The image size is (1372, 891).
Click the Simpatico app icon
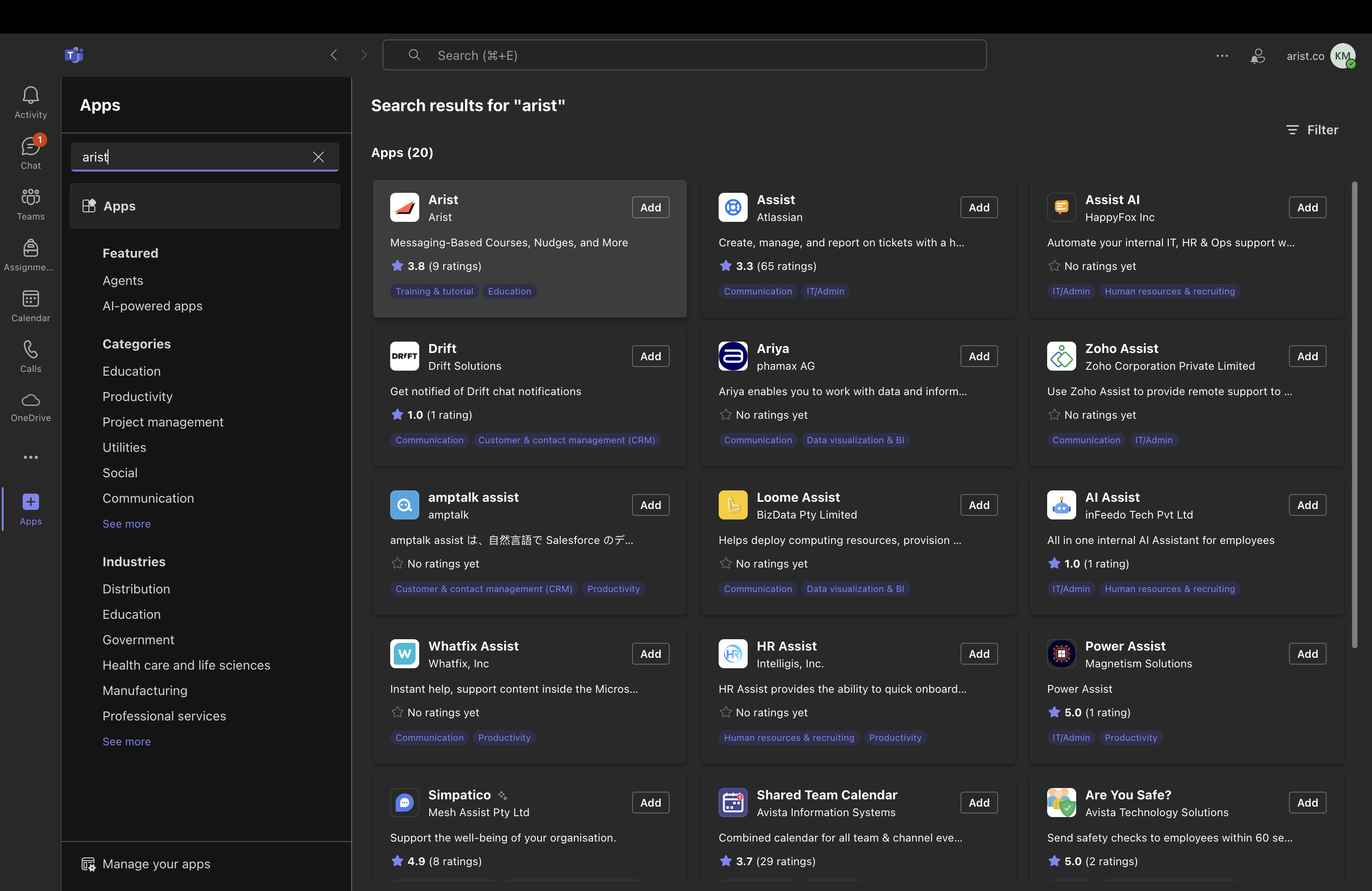coord(404,802)
